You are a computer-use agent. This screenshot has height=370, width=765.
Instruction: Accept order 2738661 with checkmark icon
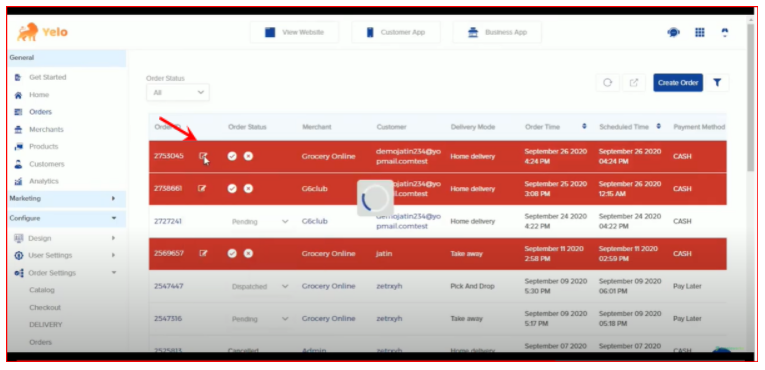click(232, 188)
